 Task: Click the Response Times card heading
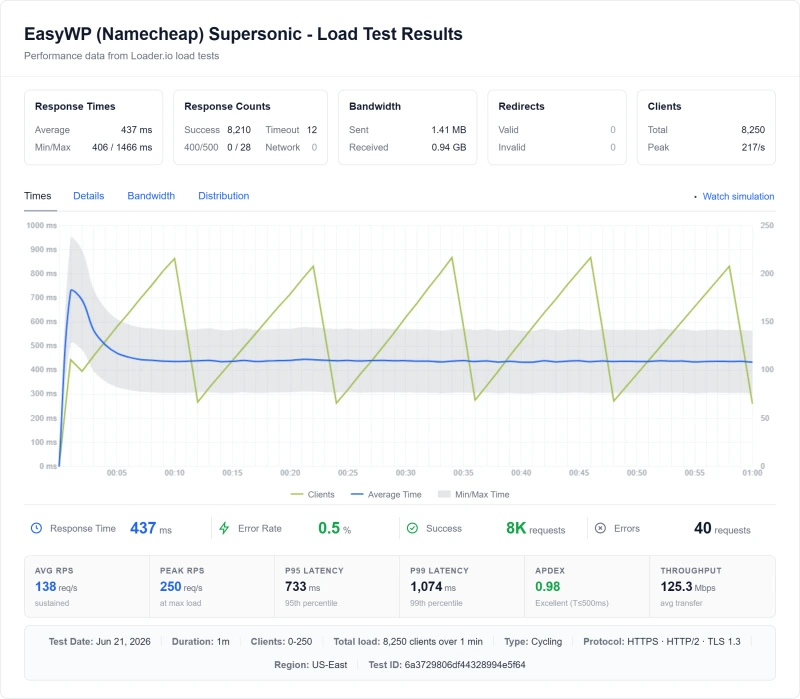[75, 106]
